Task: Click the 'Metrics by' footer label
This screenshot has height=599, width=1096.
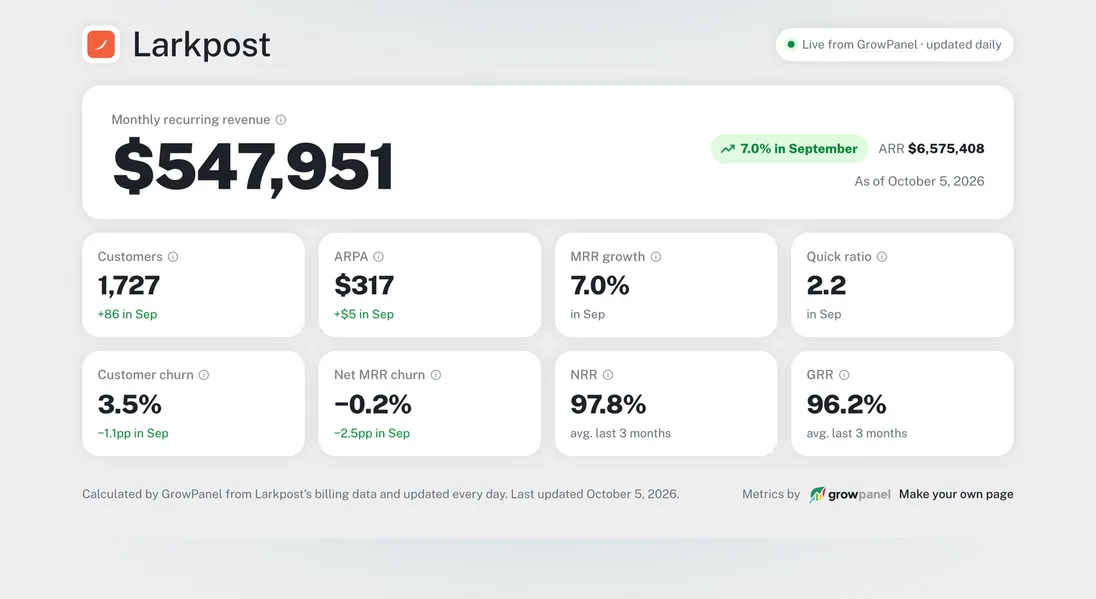Action: pos(771,494)
